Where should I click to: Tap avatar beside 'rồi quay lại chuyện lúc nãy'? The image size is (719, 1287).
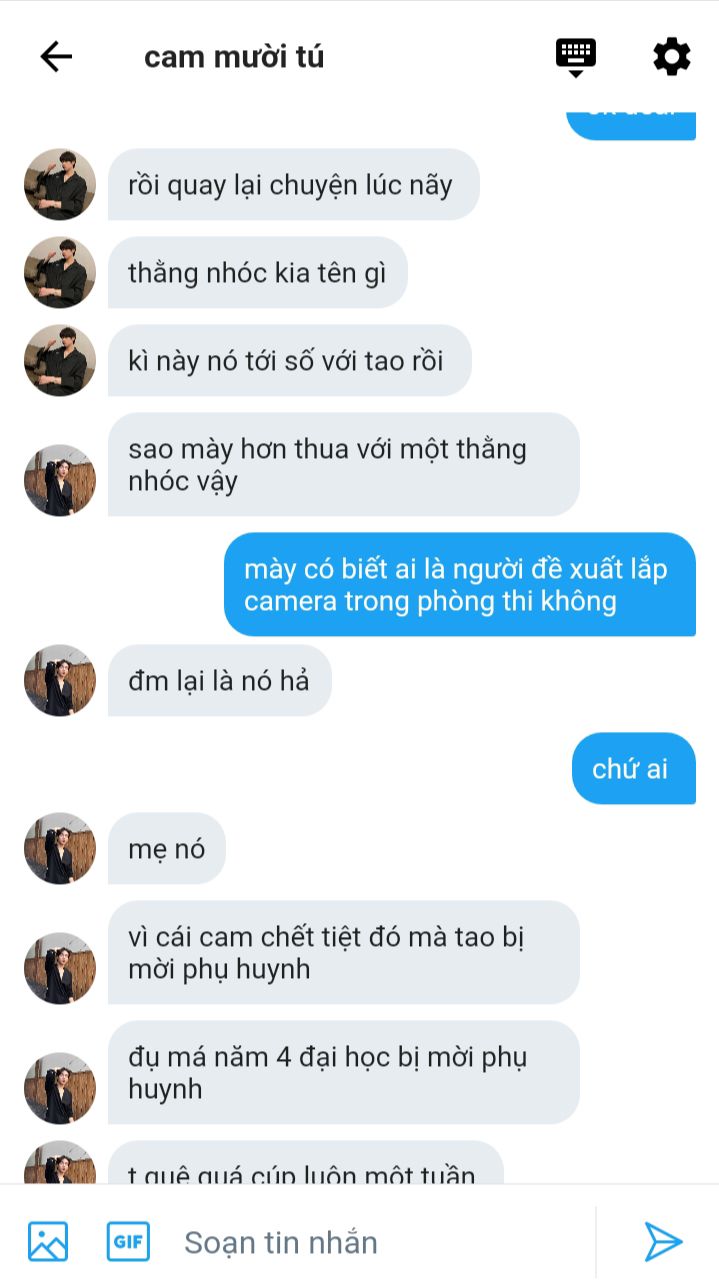click(x=60, y=184)
